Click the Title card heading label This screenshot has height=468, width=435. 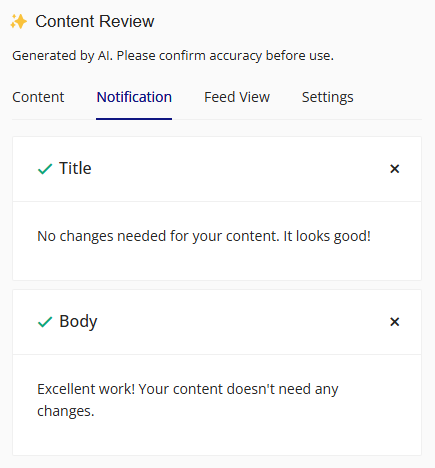75,168
